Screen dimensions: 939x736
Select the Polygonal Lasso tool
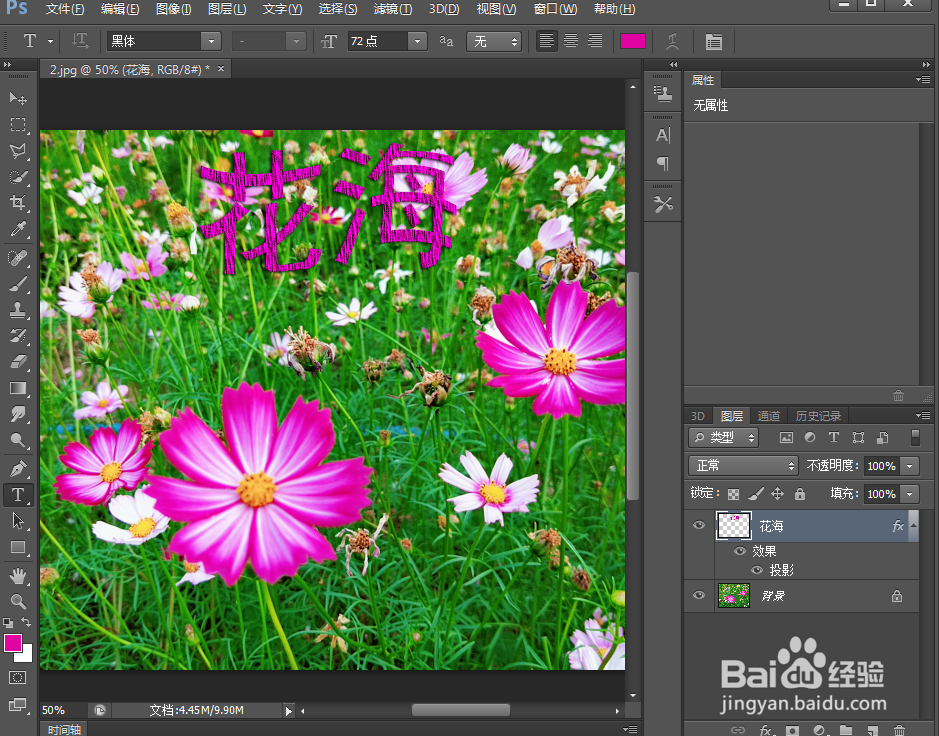(18, 150)
